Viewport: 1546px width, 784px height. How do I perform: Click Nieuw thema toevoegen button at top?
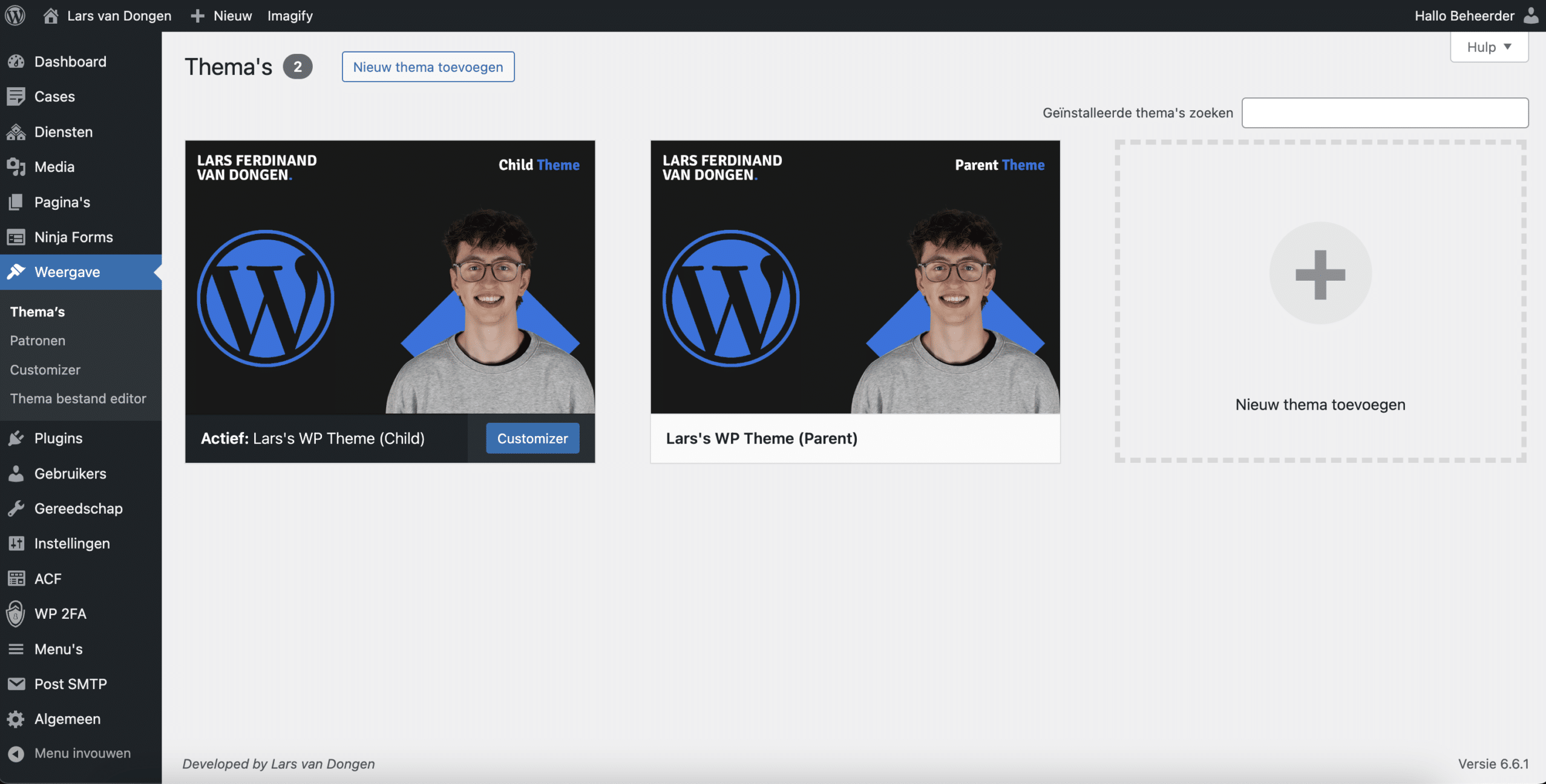(x=428, y=67)
